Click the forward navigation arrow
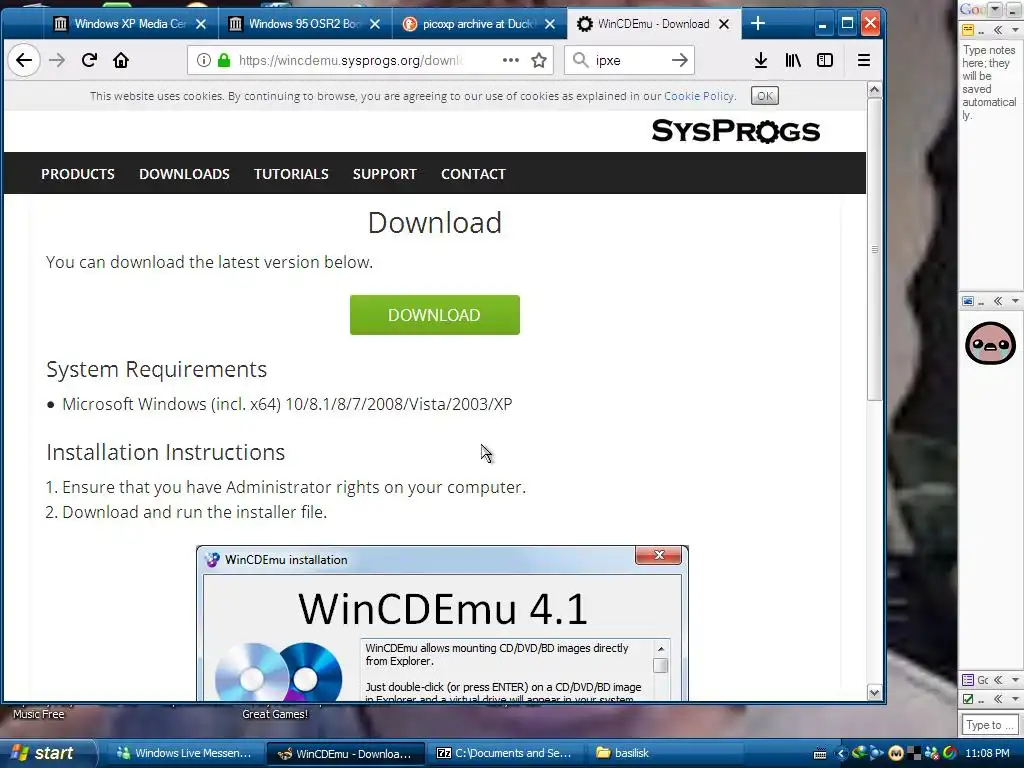 pyautogui.click(x=57, y=60)
